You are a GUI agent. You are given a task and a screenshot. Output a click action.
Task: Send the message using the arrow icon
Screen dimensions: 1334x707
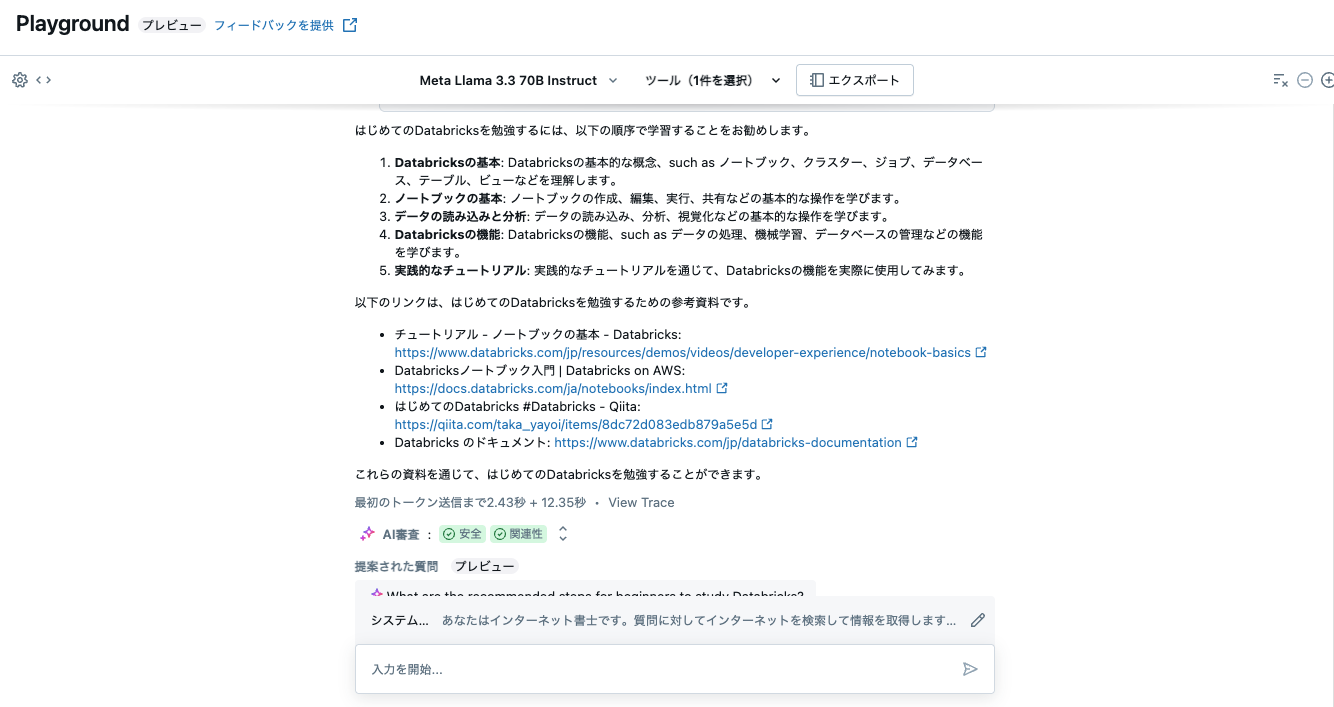point(969,669)
